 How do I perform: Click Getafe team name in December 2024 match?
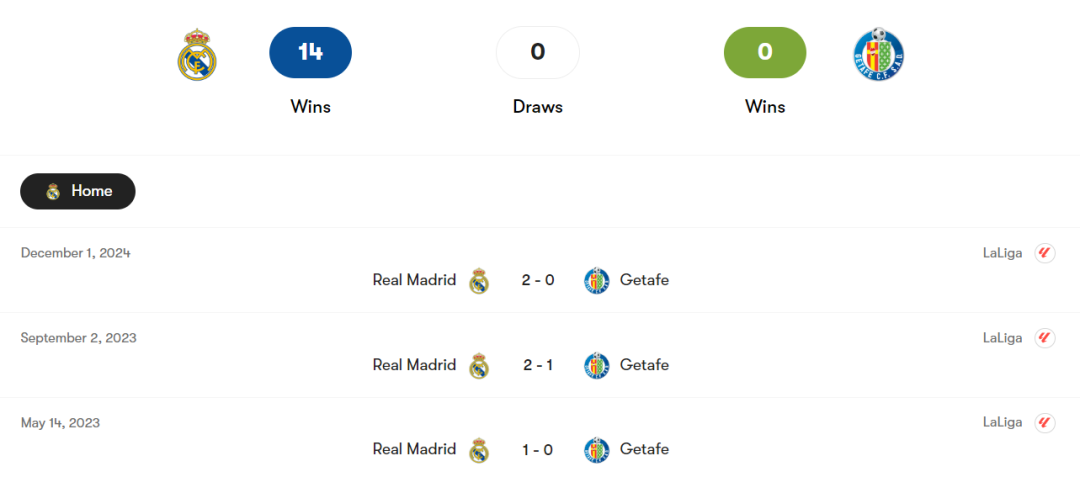click(x=644, y=280)
